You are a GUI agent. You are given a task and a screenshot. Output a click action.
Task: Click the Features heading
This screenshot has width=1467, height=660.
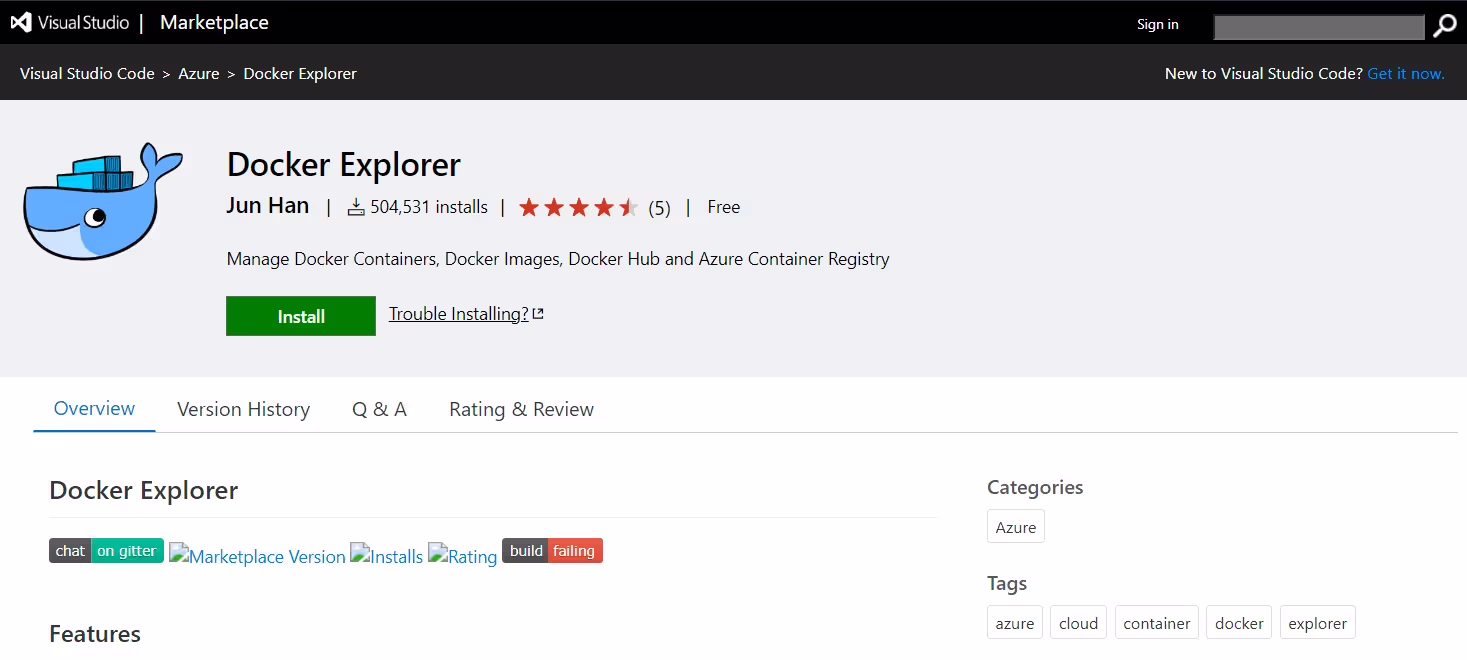[95, 634]
